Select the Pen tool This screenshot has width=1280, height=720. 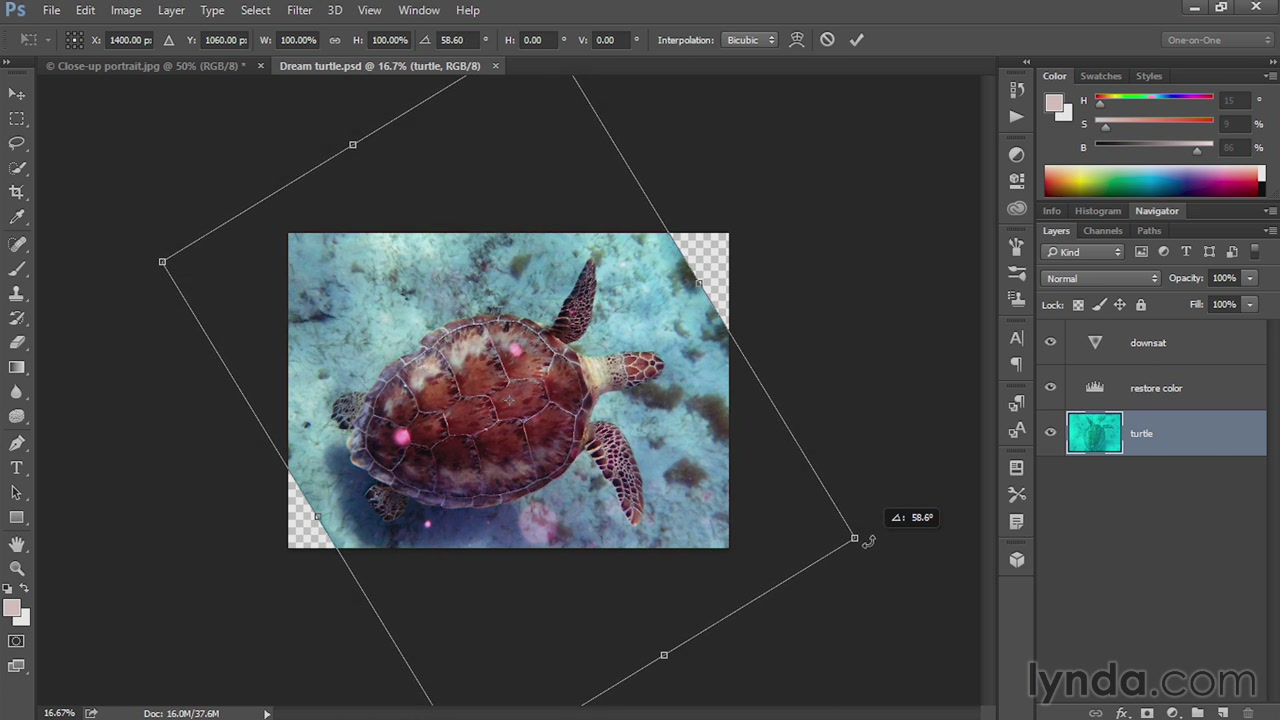(x=17, y=443)
